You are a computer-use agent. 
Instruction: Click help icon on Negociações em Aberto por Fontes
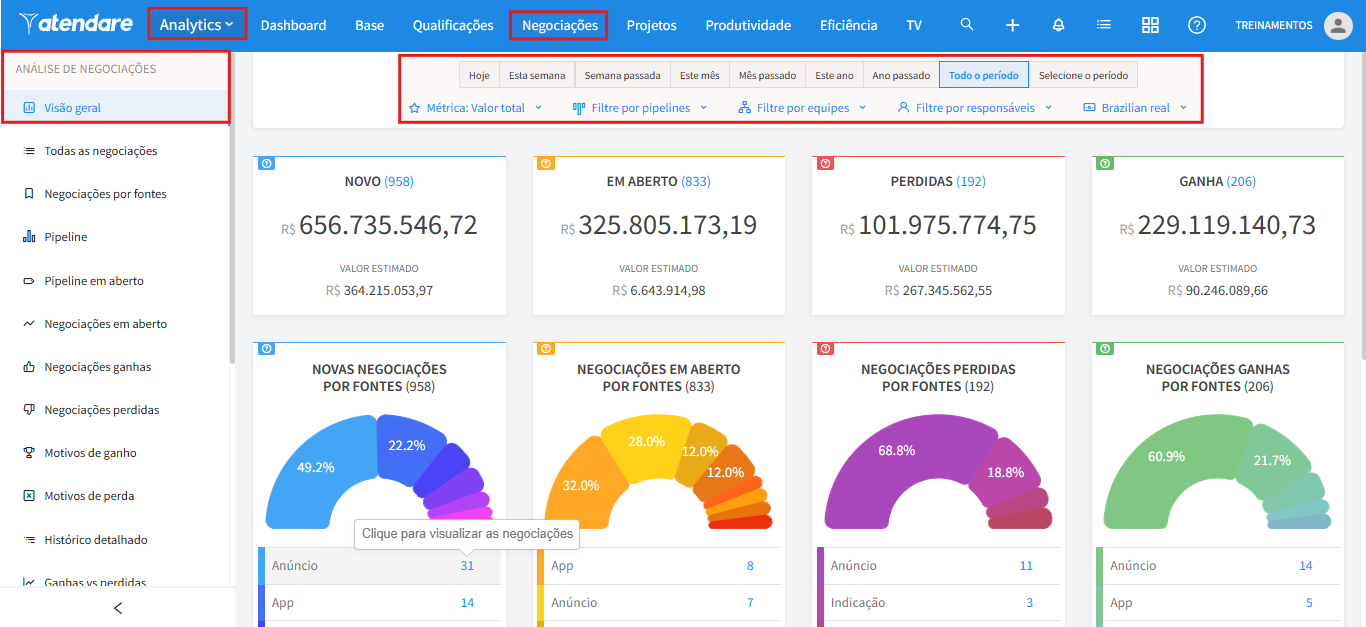(546, 348)
